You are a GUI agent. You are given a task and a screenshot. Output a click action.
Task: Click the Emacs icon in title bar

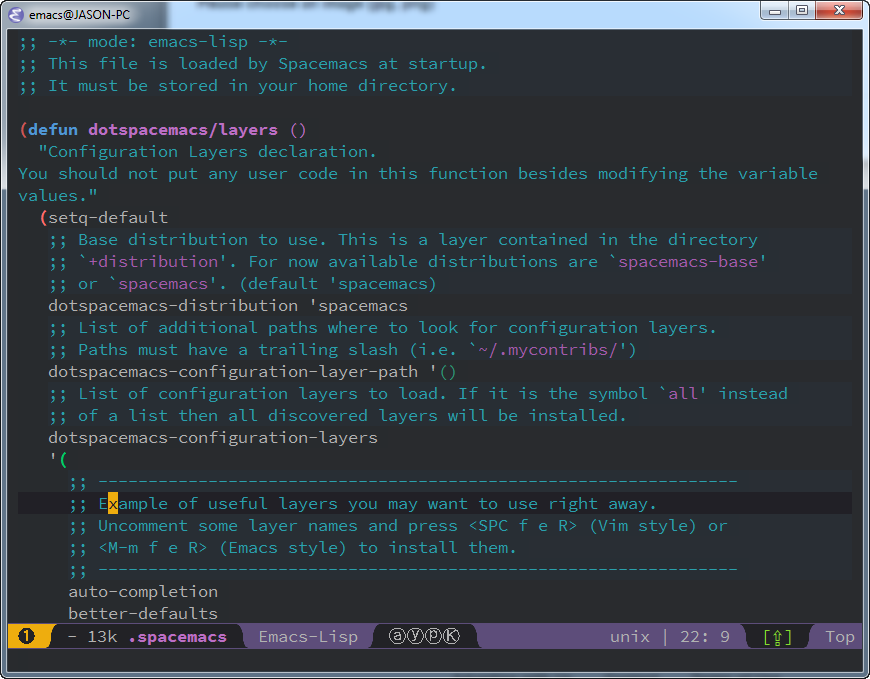click(x=17, y=14)
